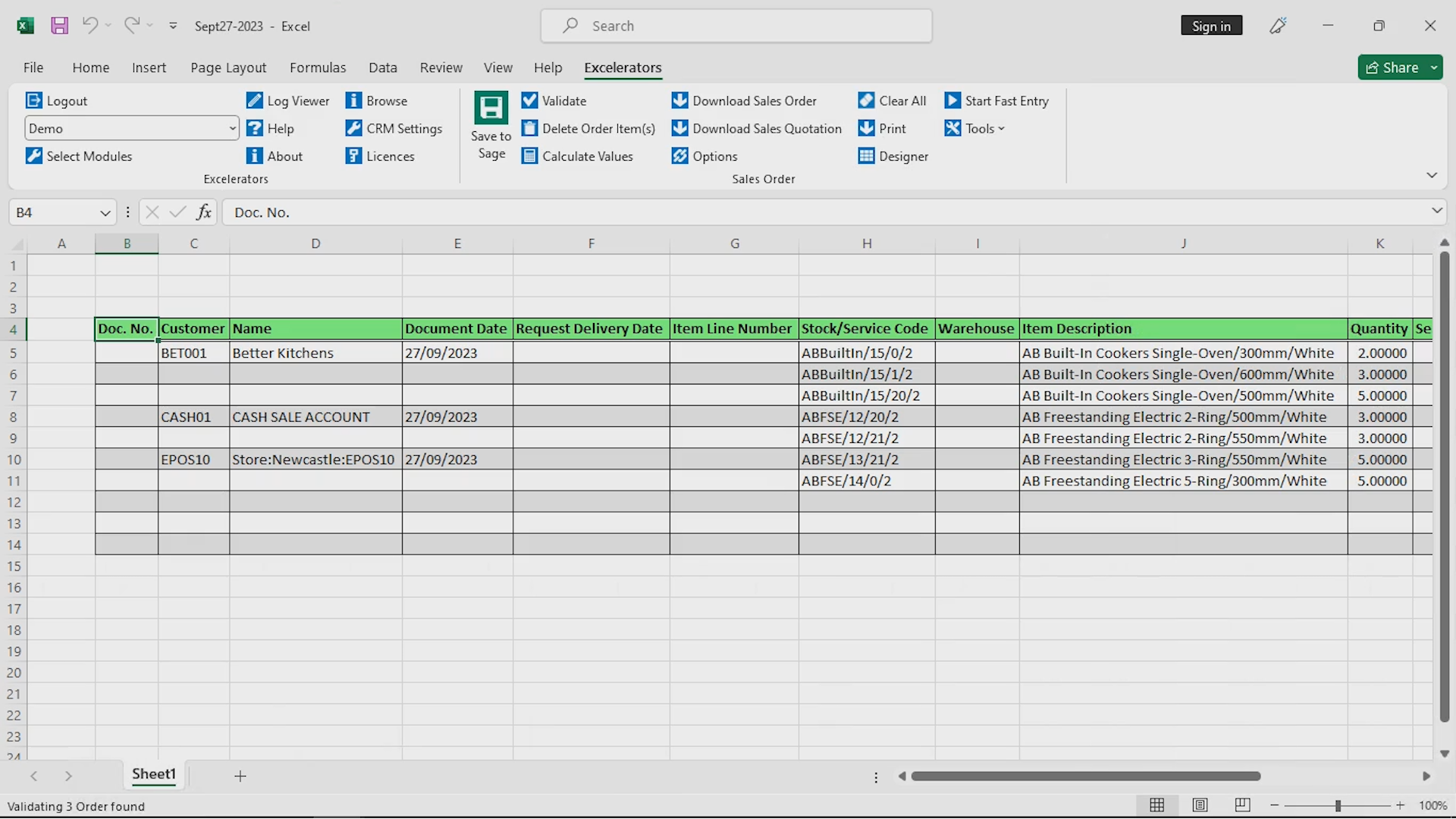Select cell Store:Newcastle:EPOS10

click(x=316, y=460)
